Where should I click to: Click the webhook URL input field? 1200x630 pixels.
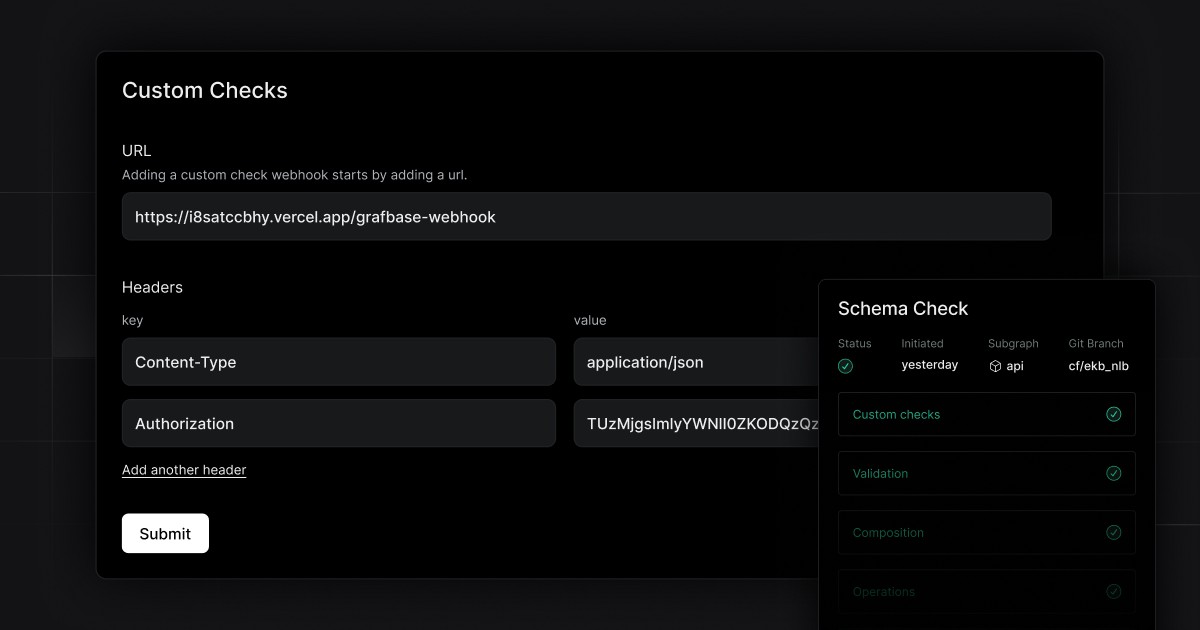586,216
